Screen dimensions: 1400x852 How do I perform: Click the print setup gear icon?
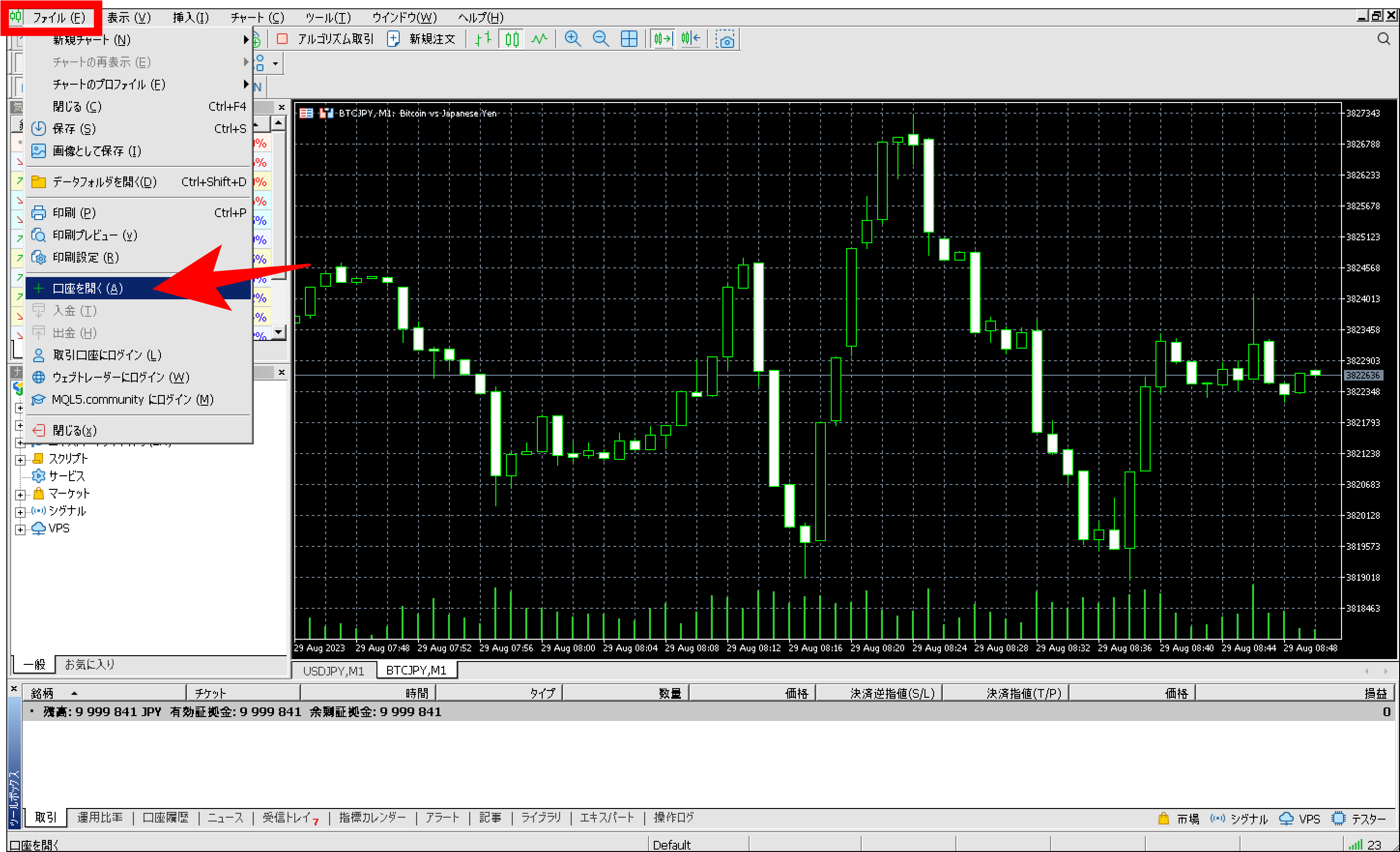coord(38,257)
